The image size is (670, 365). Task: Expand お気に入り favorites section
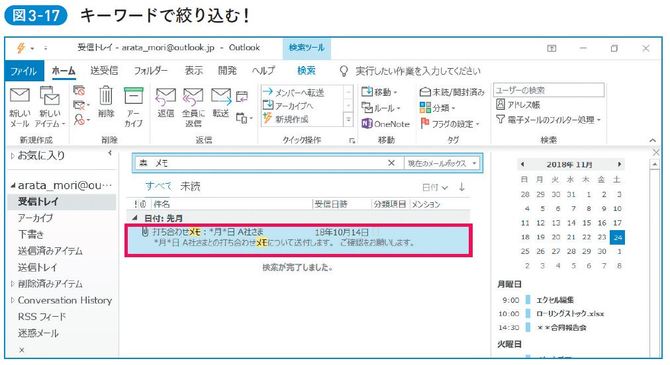point(12,156)
